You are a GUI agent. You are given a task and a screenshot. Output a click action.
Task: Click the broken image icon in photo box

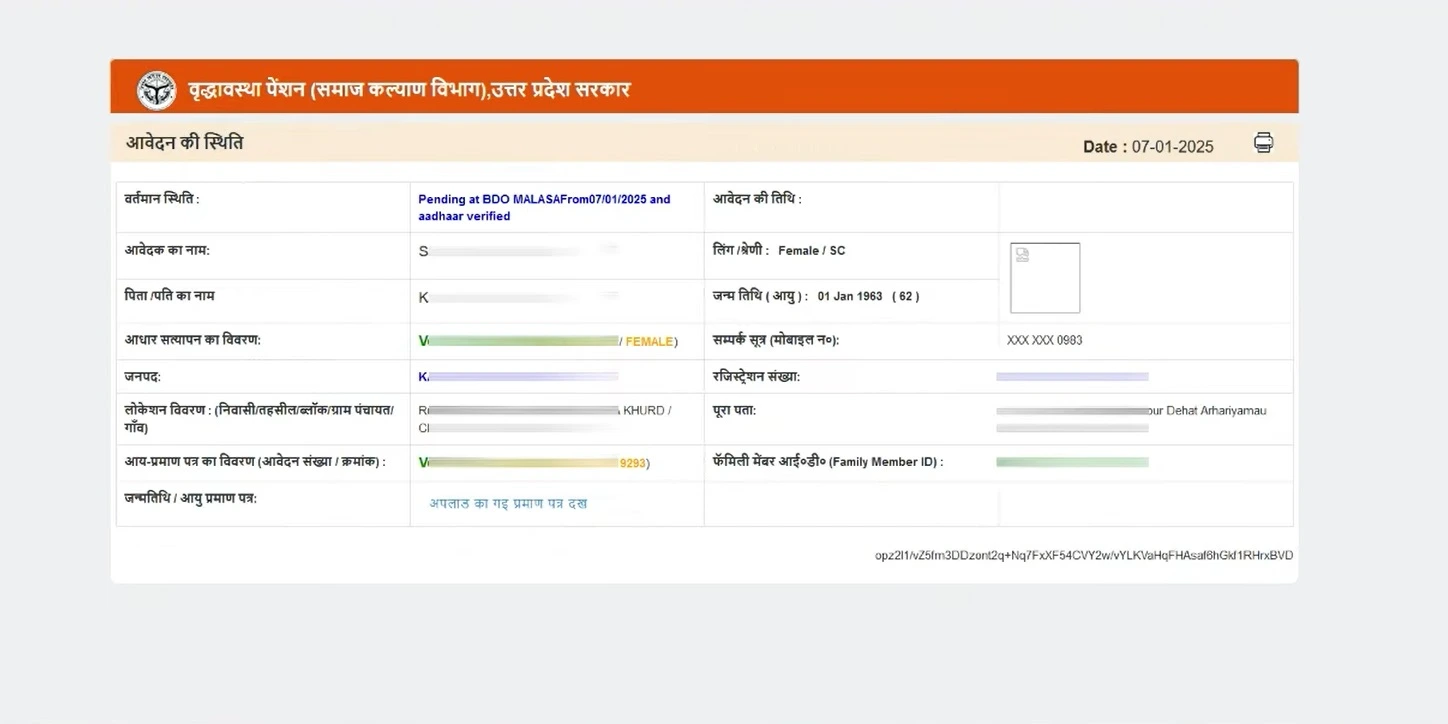point(1022,255)
